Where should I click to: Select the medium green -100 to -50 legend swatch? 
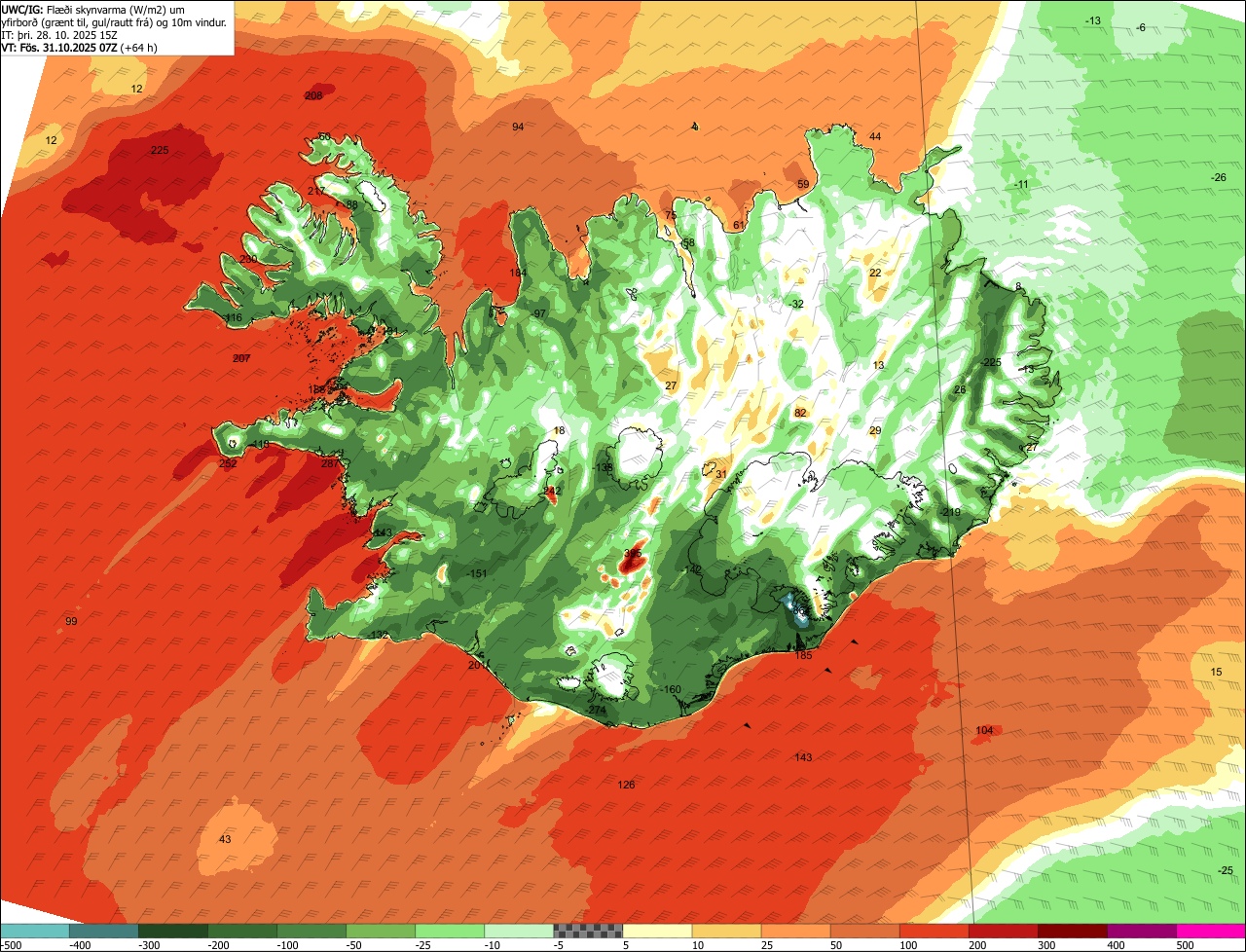(x=311, y=932)
